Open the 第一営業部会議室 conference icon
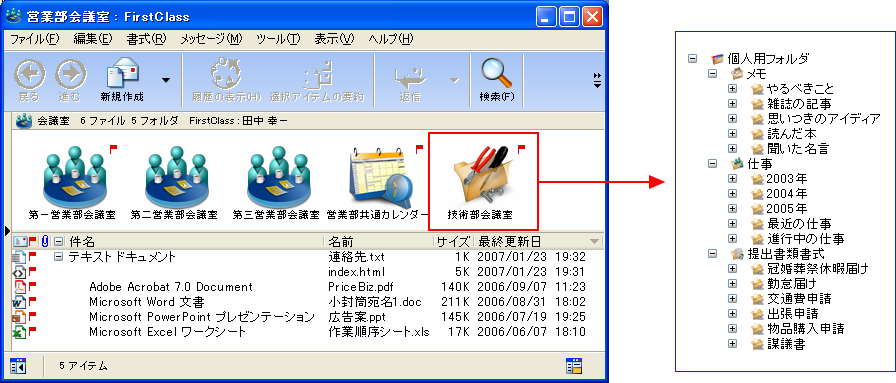This screenshot has height=383, width=896. [x=72, y=175]
